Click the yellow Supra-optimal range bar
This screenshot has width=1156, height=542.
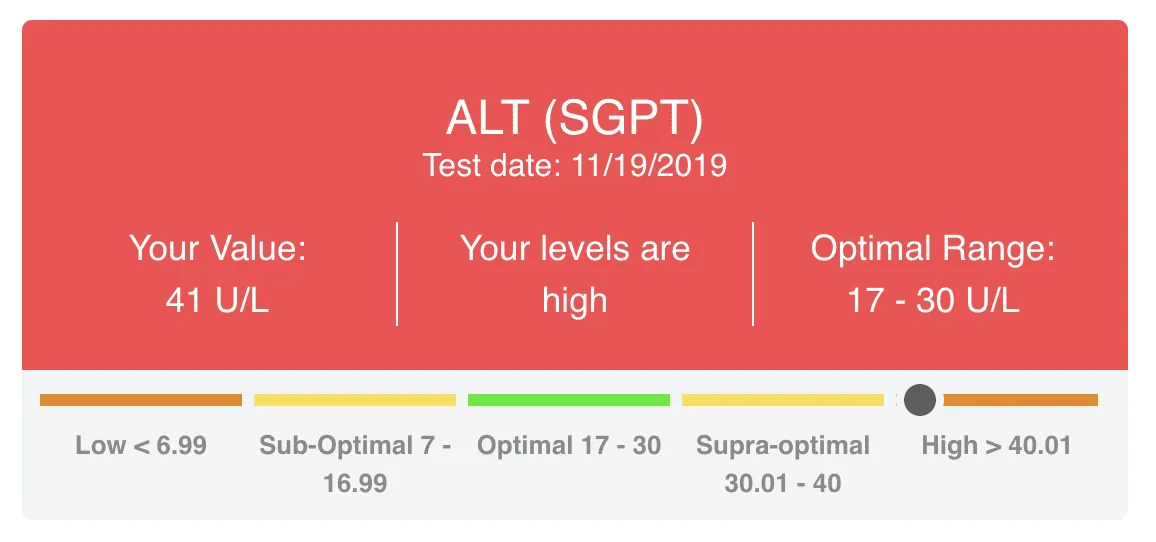pos(782,400)
